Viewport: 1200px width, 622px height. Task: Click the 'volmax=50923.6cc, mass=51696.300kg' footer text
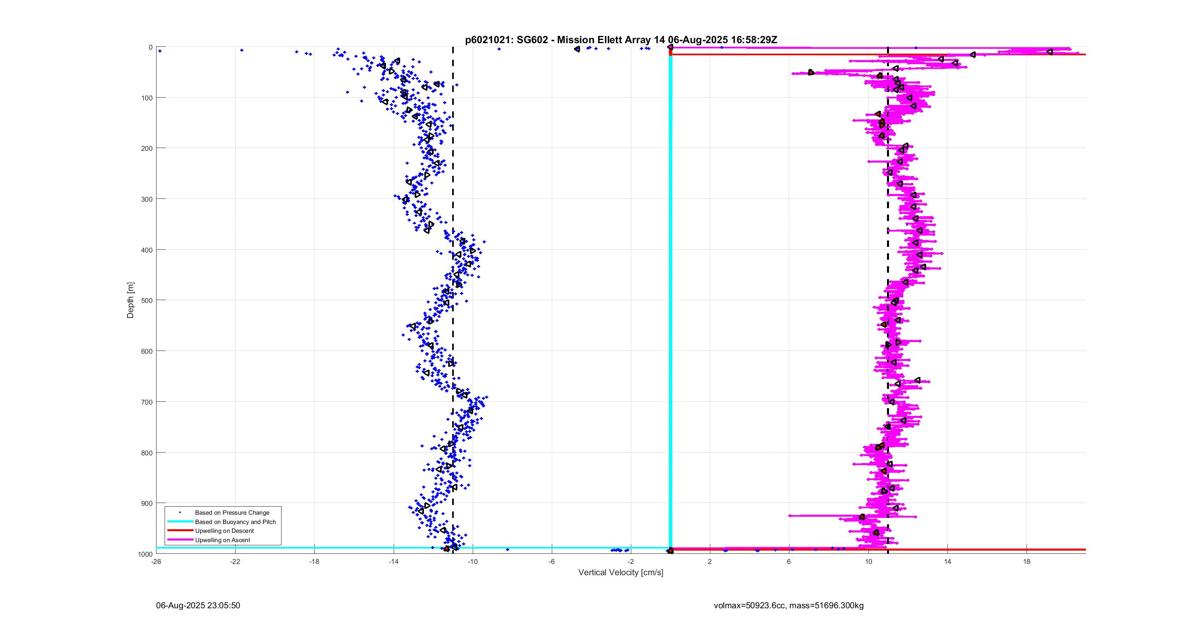pos(789,605)
